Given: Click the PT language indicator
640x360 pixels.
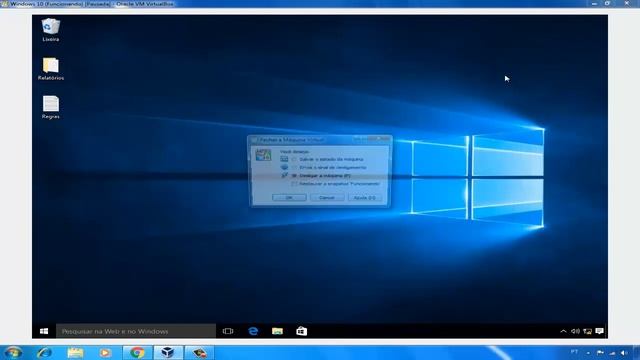Looking at the screenshot, I should pyautogui.click(x=574, y=352).
